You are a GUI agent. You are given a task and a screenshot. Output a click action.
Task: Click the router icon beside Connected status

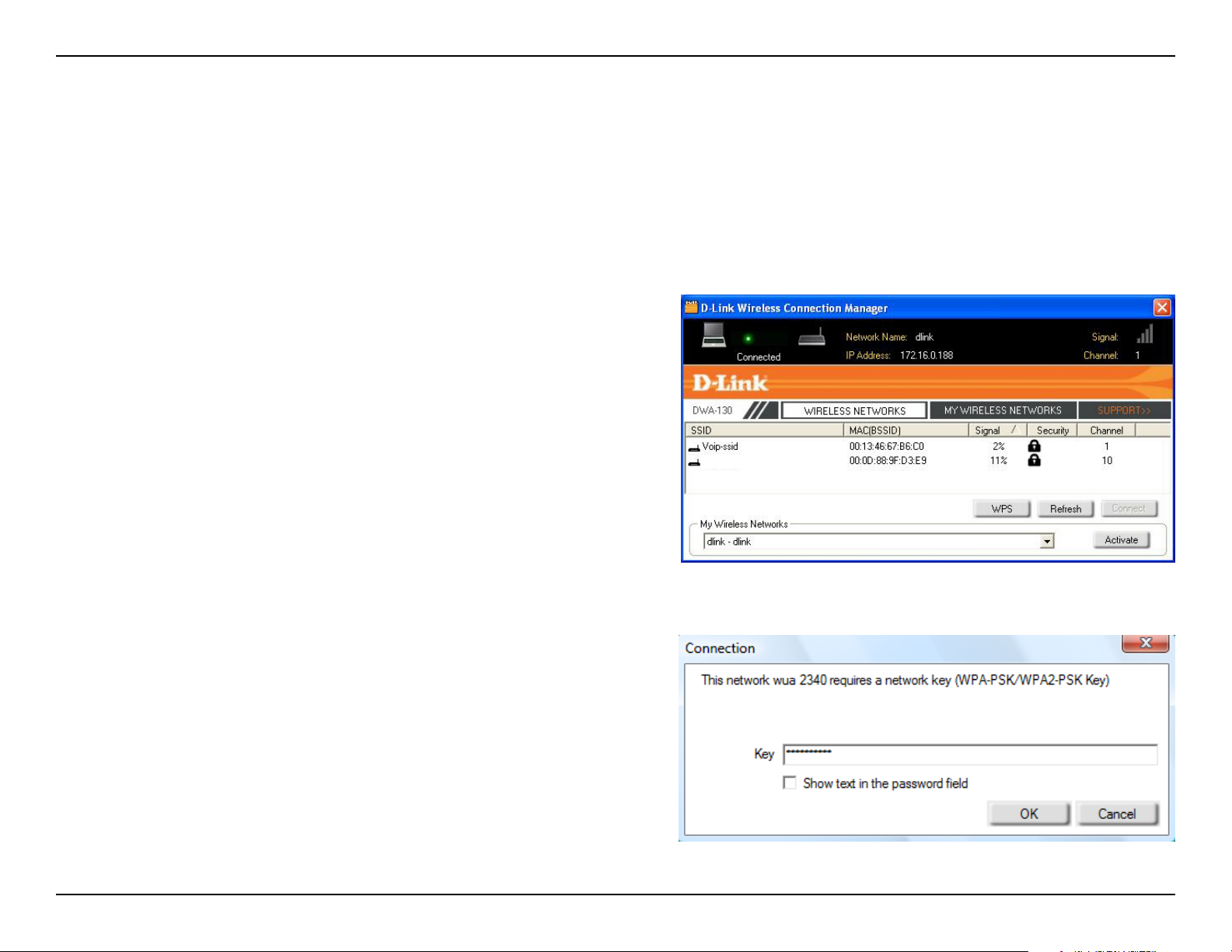(x=811, y=337)
